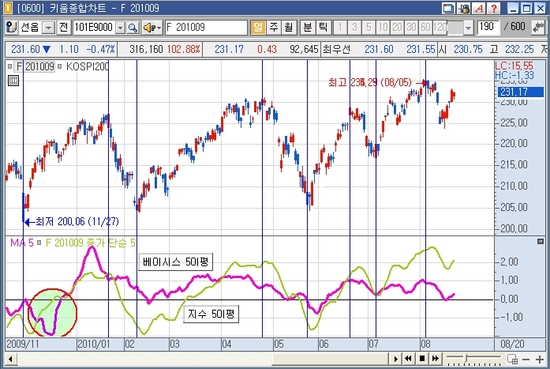Select the 틱 (tick) chart tab
Screen dimensions: 550x369
click(x=323, y=27)
